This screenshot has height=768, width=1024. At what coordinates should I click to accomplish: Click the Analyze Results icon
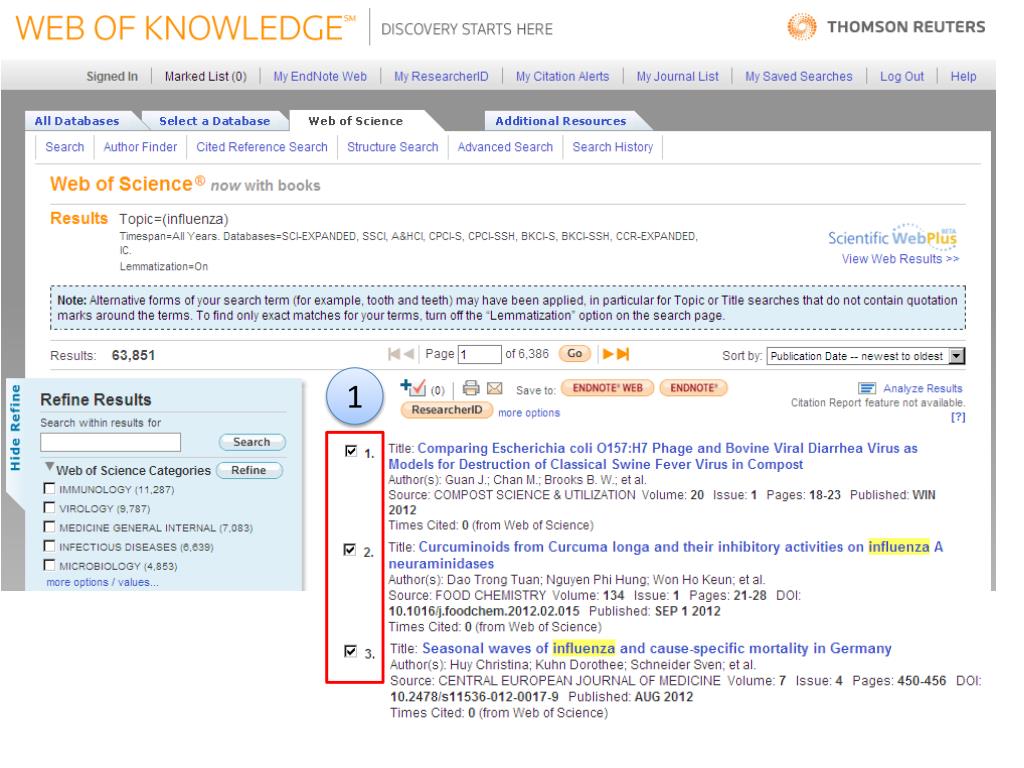[867, 389]
